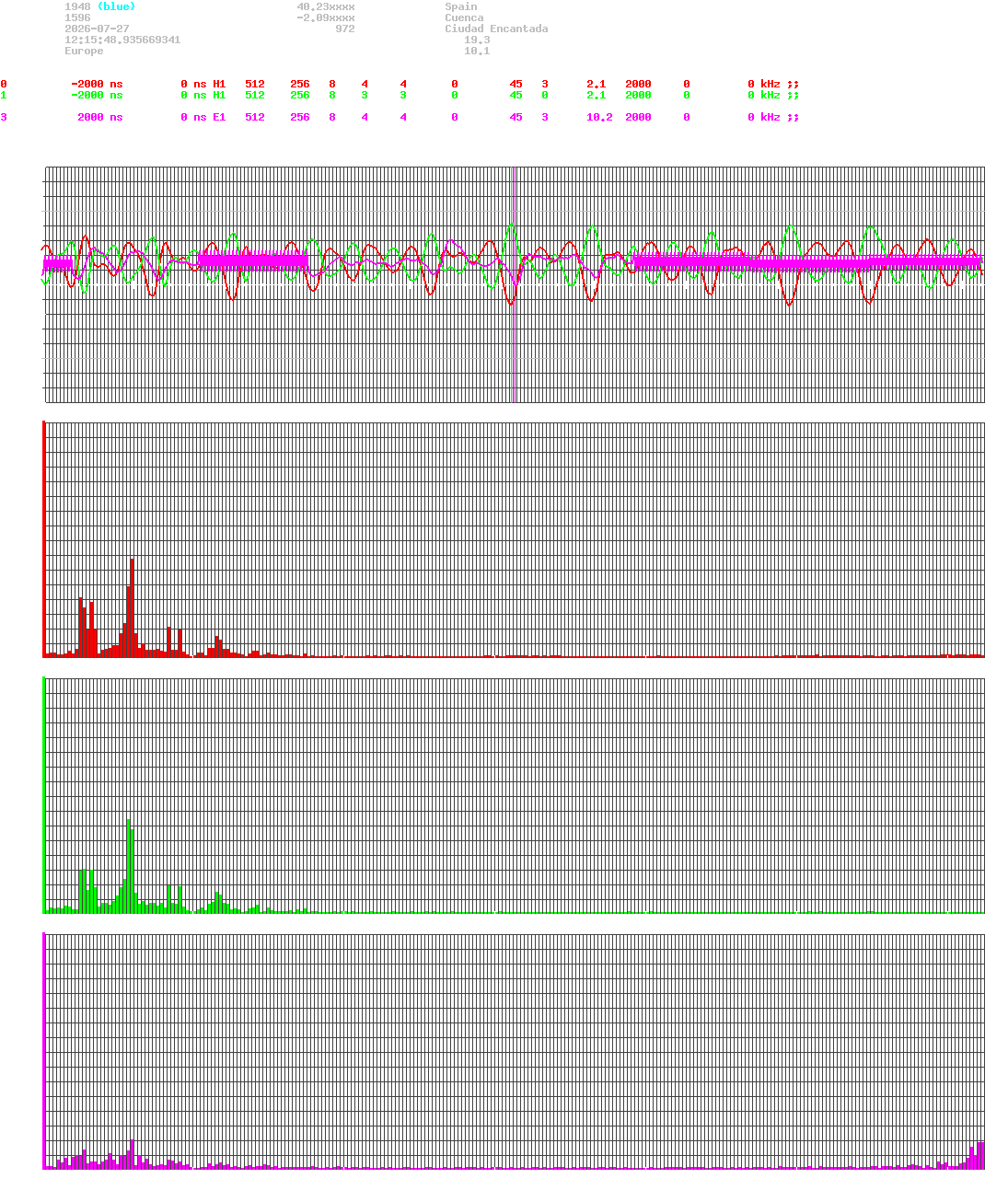Select "0 kHz ;;" in the magenta row
The height and width of the screenshot is (1190, 1008).
pos(773,117)
